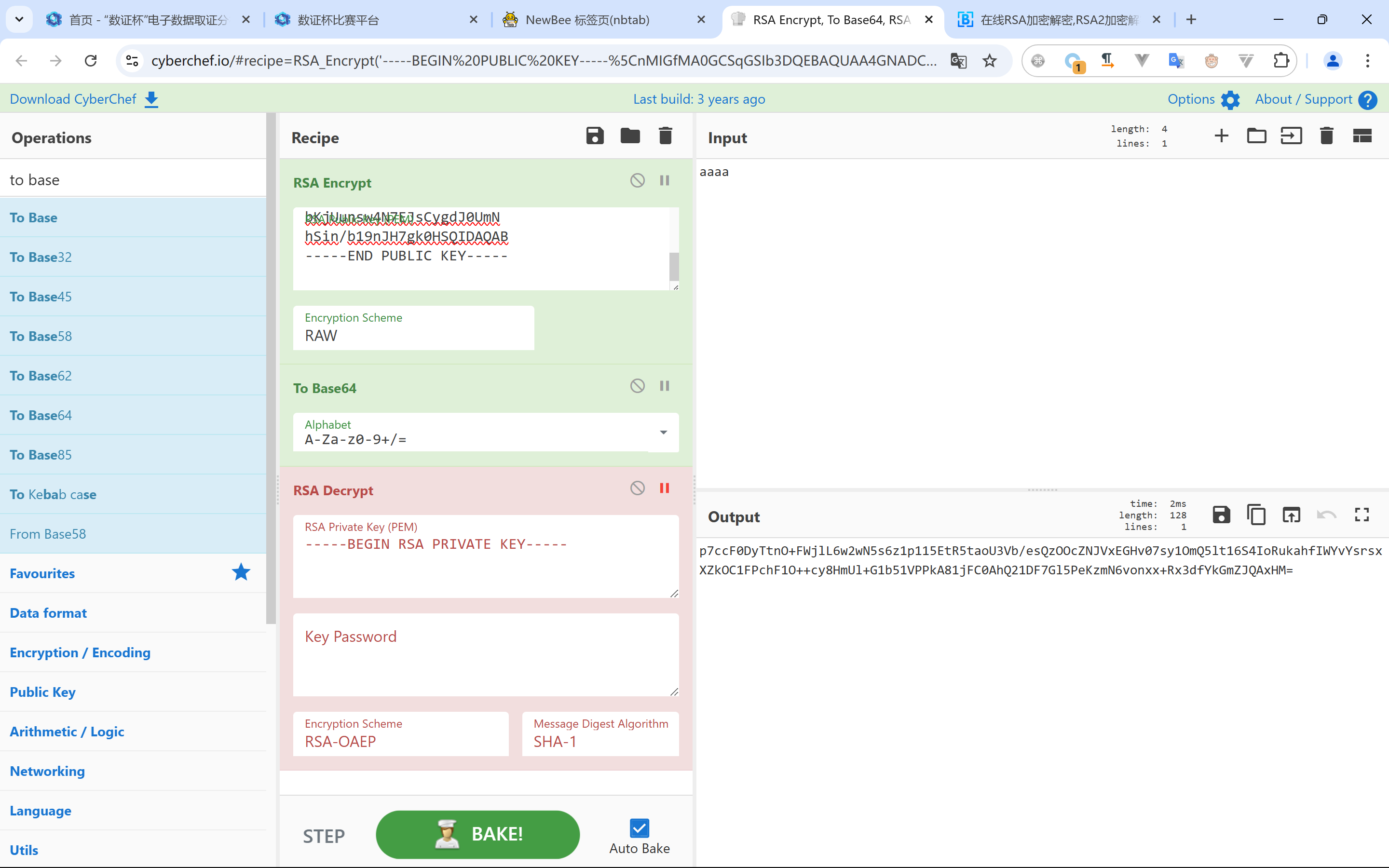Toggle the Auto Bake checkbox
This screenshot has height=868, width=1389.
pos(639,828)
